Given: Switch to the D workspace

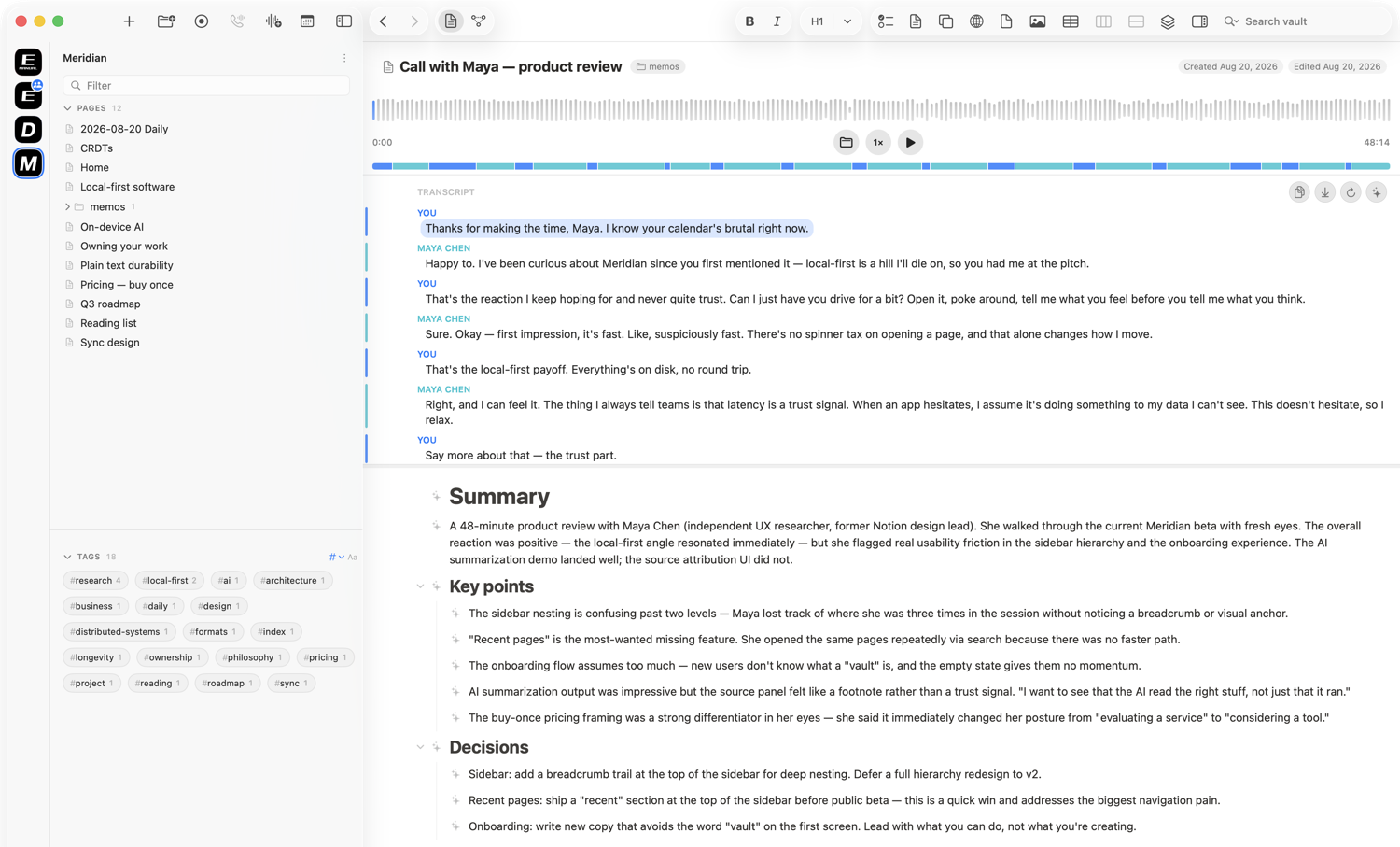Looking at the screenshot, I should pyautogui.click(x=28, y=129).
